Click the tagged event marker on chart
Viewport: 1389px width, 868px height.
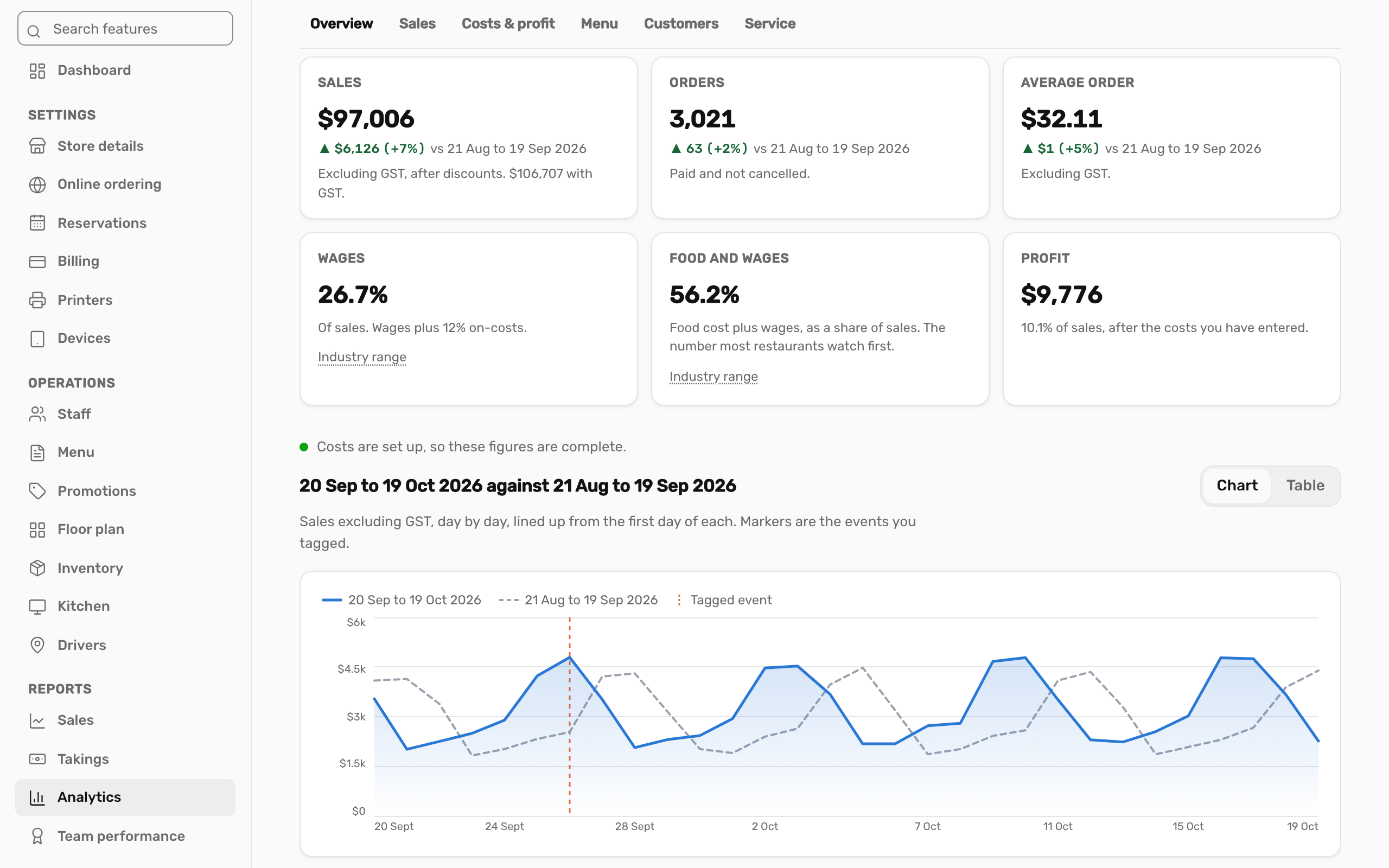coord(569,716)
